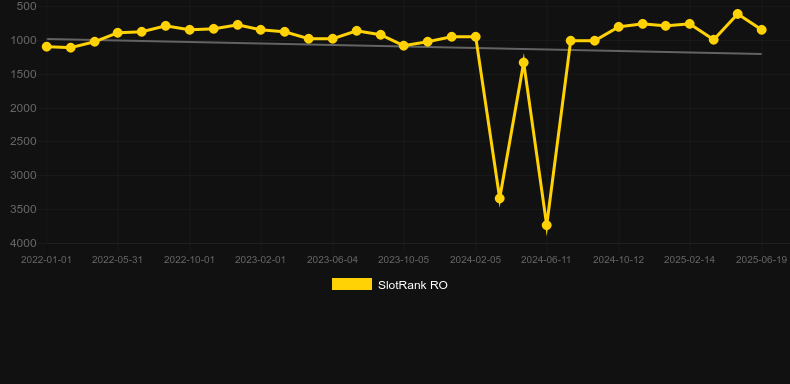
Task: Select the first data point at 2022-01-01
Action: click(x=47, y=46)
